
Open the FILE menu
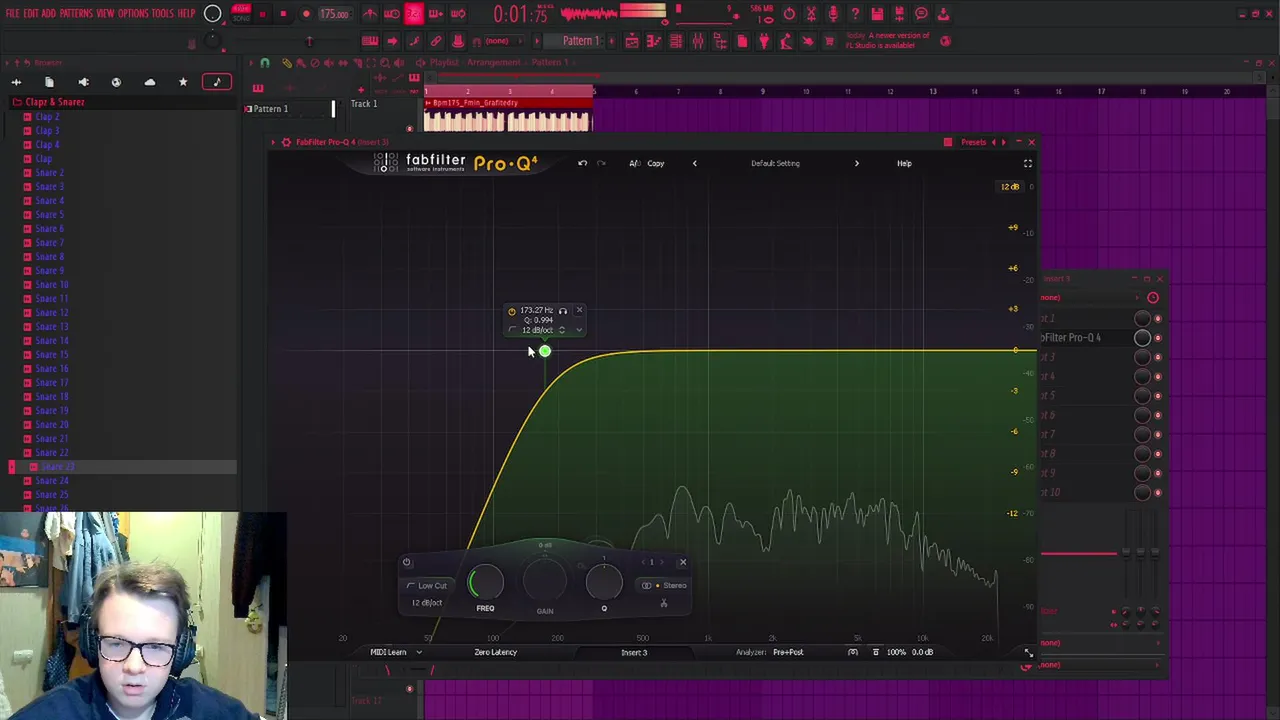[13, 14]
